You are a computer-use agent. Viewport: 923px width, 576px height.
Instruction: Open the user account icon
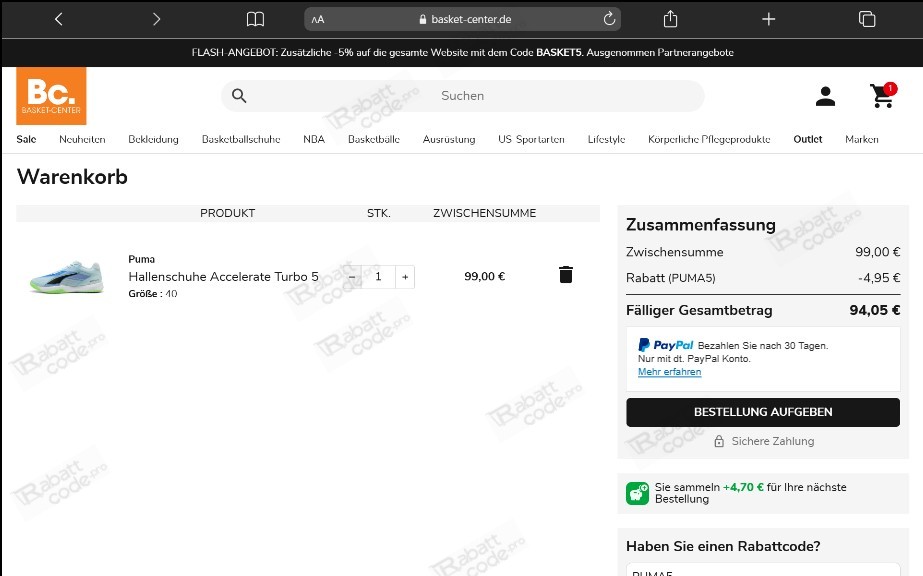825,96
